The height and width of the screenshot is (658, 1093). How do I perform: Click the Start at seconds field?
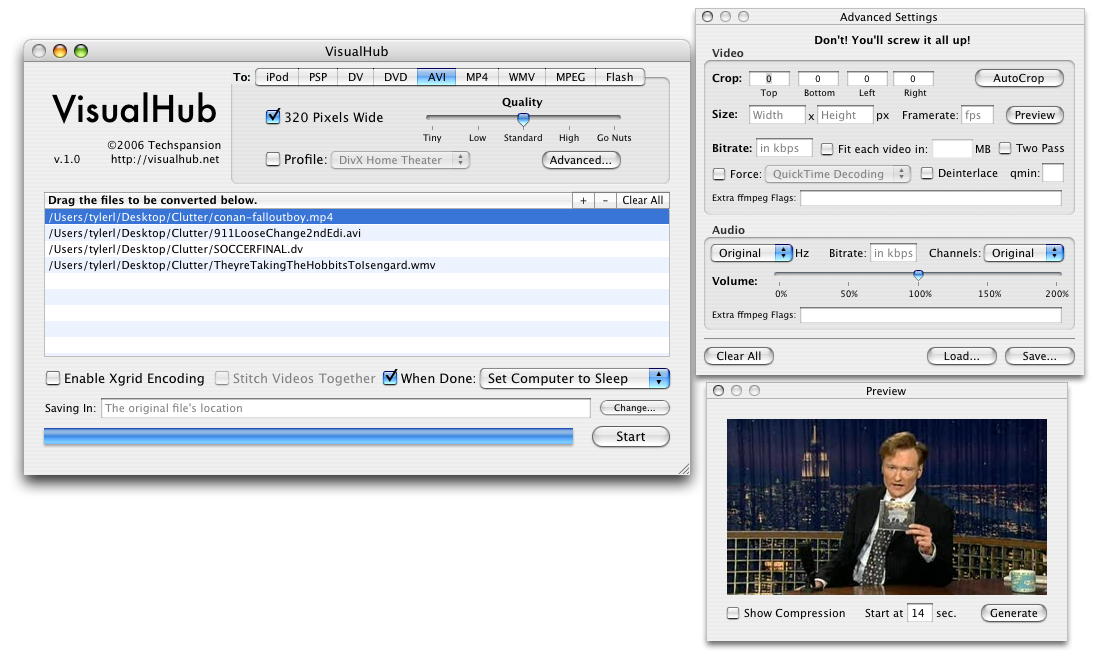(x=919, y=613)
